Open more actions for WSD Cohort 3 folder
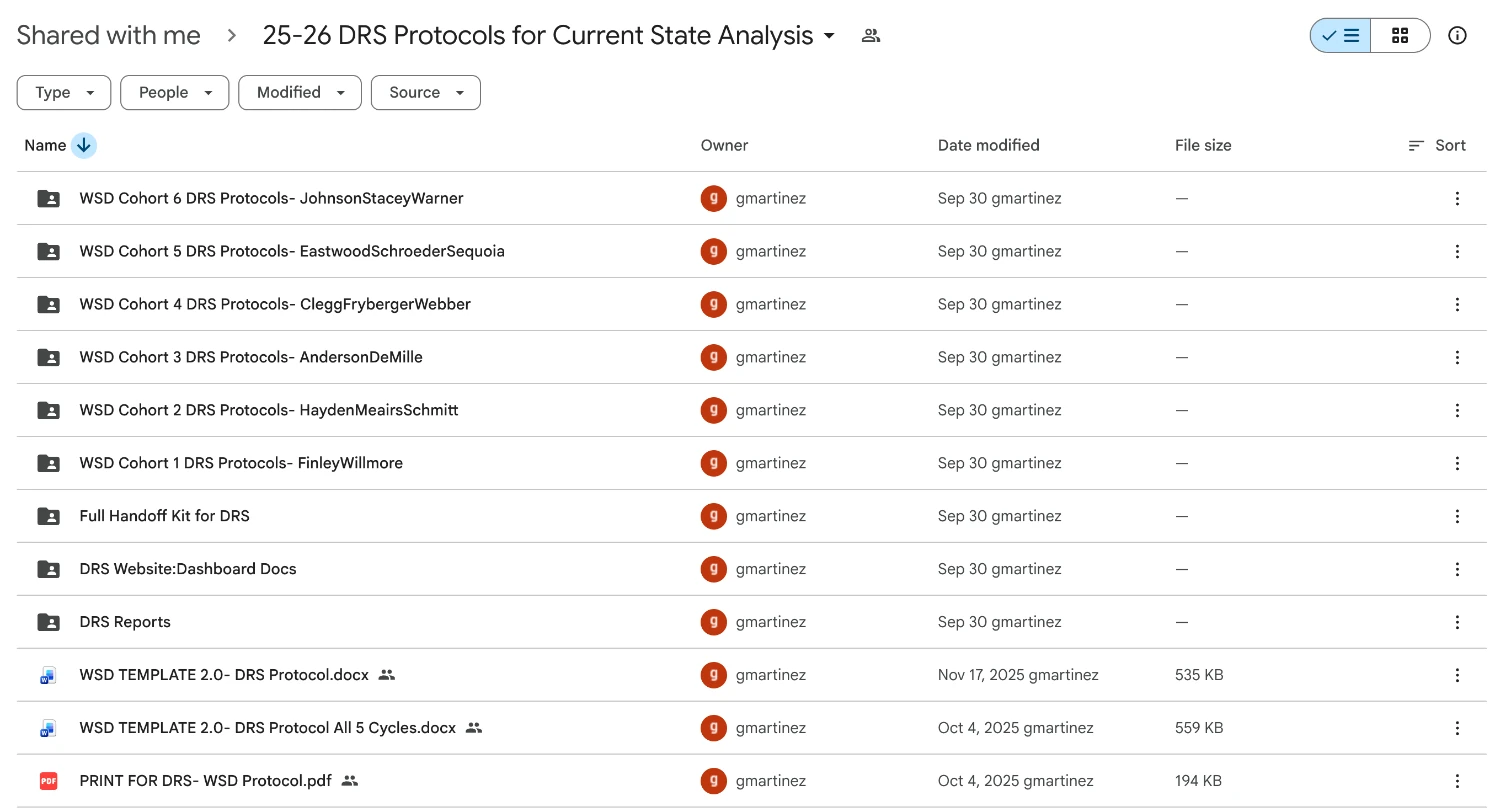The width and height of the screenshot is (1495, 812). tap(1457, 357)
